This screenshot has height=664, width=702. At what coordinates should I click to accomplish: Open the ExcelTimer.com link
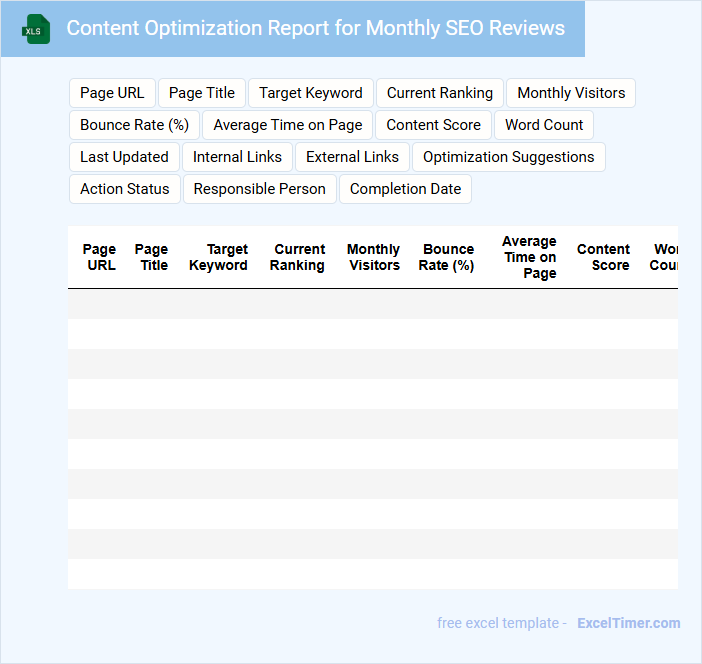[x=628, y=623]
